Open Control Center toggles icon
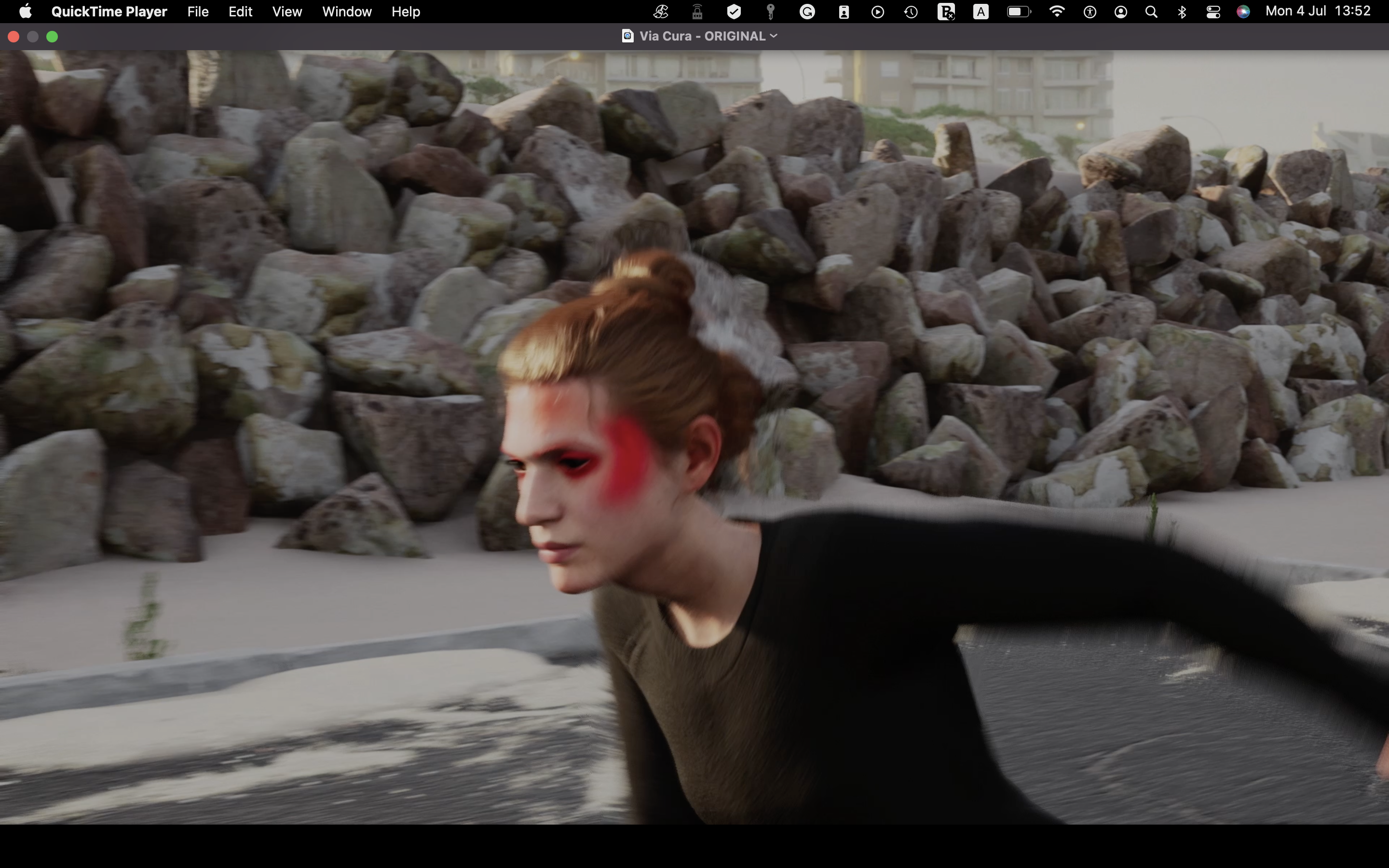Viewport: 1389px width, 868px height. pyautogui.click(x=1213, y=12)
